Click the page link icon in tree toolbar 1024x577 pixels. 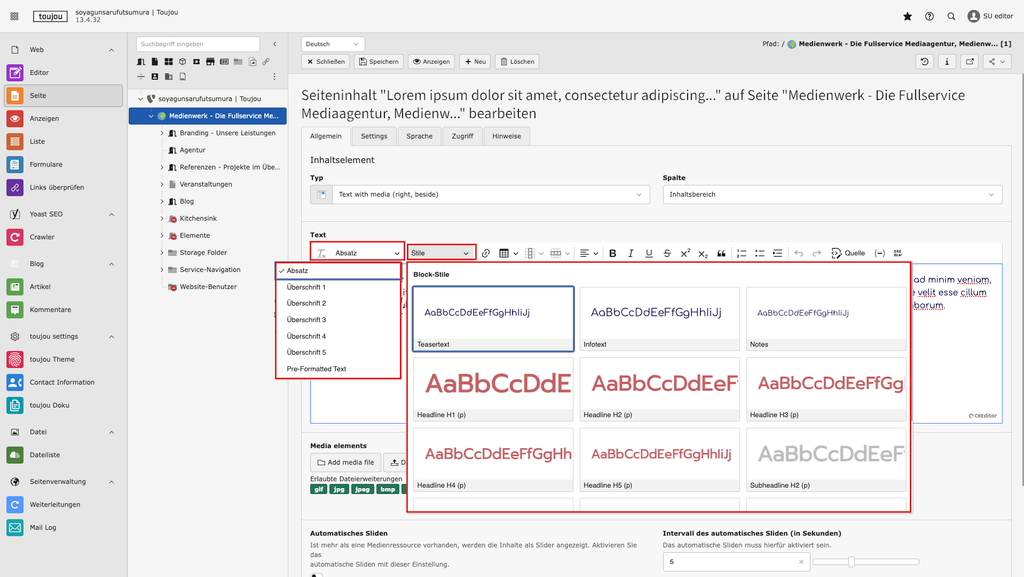pyautogui.click(x=266, y=61)
